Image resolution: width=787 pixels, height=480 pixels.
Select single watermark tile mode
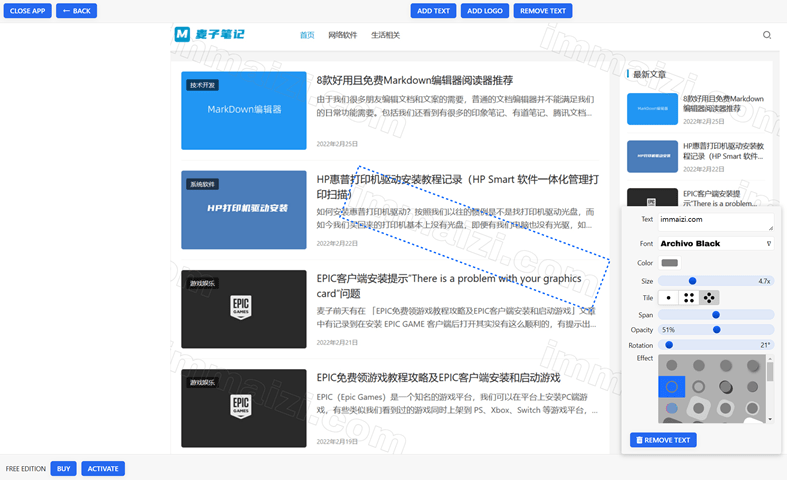tap(668, 298)
